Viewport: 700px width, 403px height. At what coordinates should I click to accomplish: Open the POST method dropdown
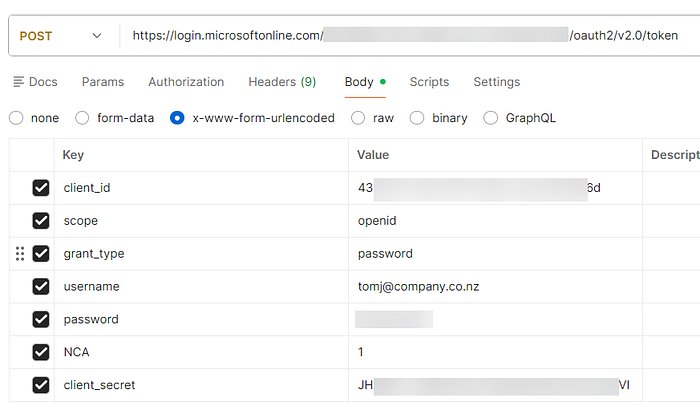[x=60, y=36]
